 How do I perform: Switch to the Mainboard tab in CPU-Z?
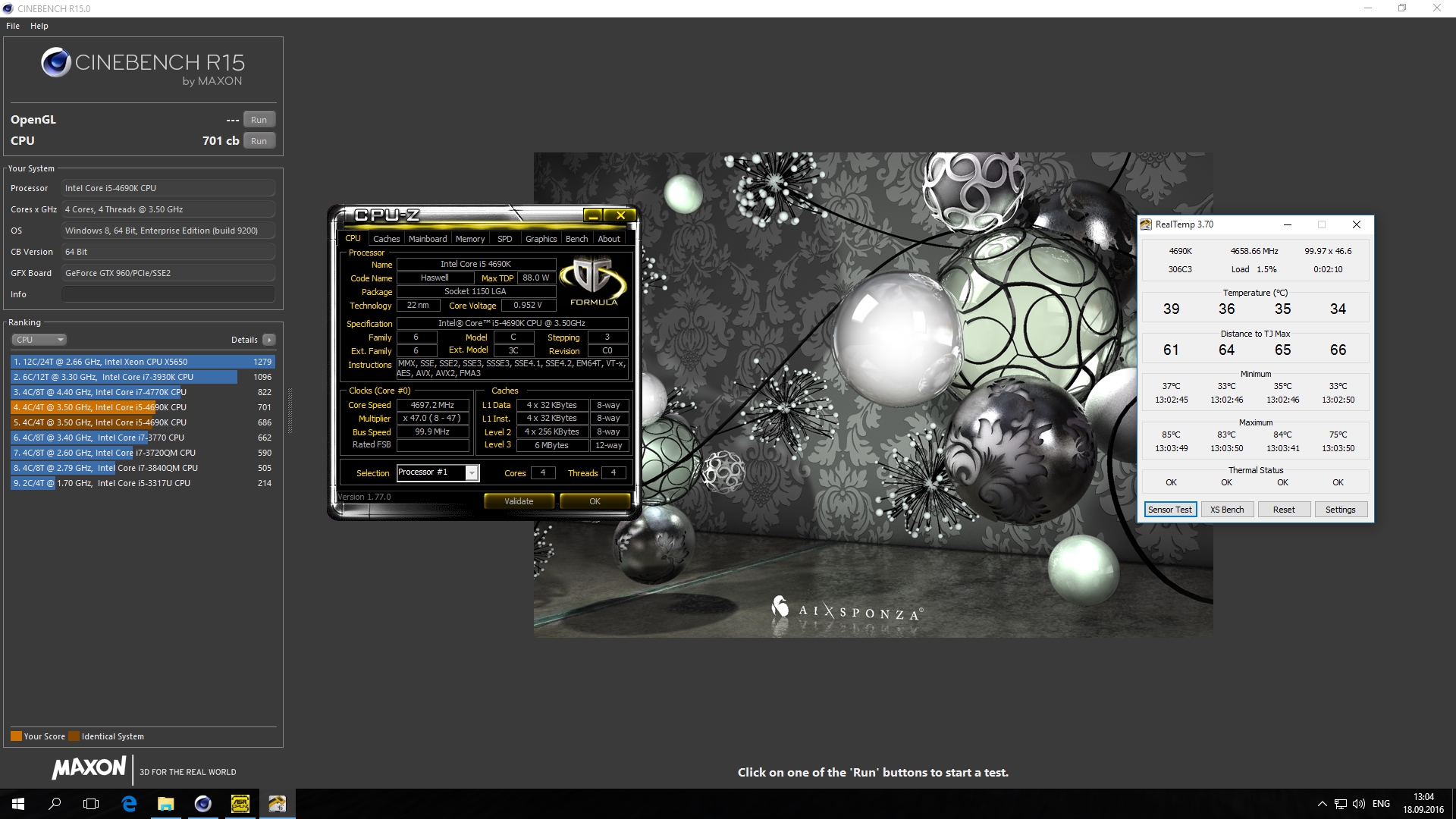point(428,239)
